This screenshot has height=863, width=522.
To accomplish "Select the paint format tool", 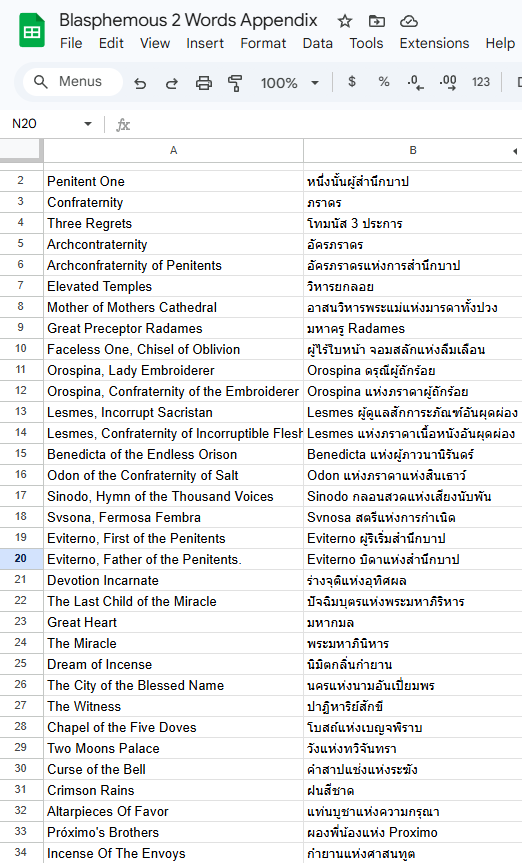I will point(235,83).
